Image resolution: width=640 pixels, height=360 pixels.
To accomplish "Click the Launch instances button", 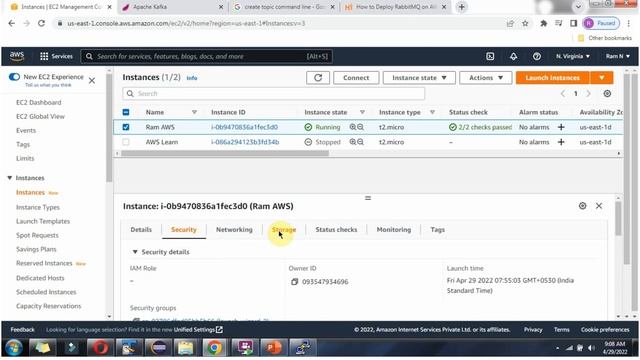I will [x=553, y=78].
